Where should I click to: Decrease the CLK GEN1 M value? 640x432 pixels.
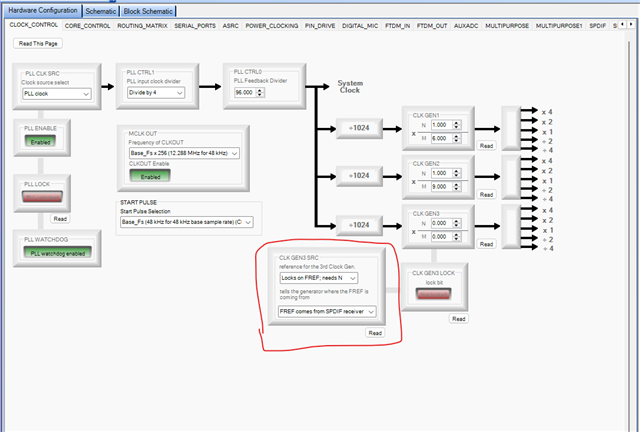(x=457, y=141)
